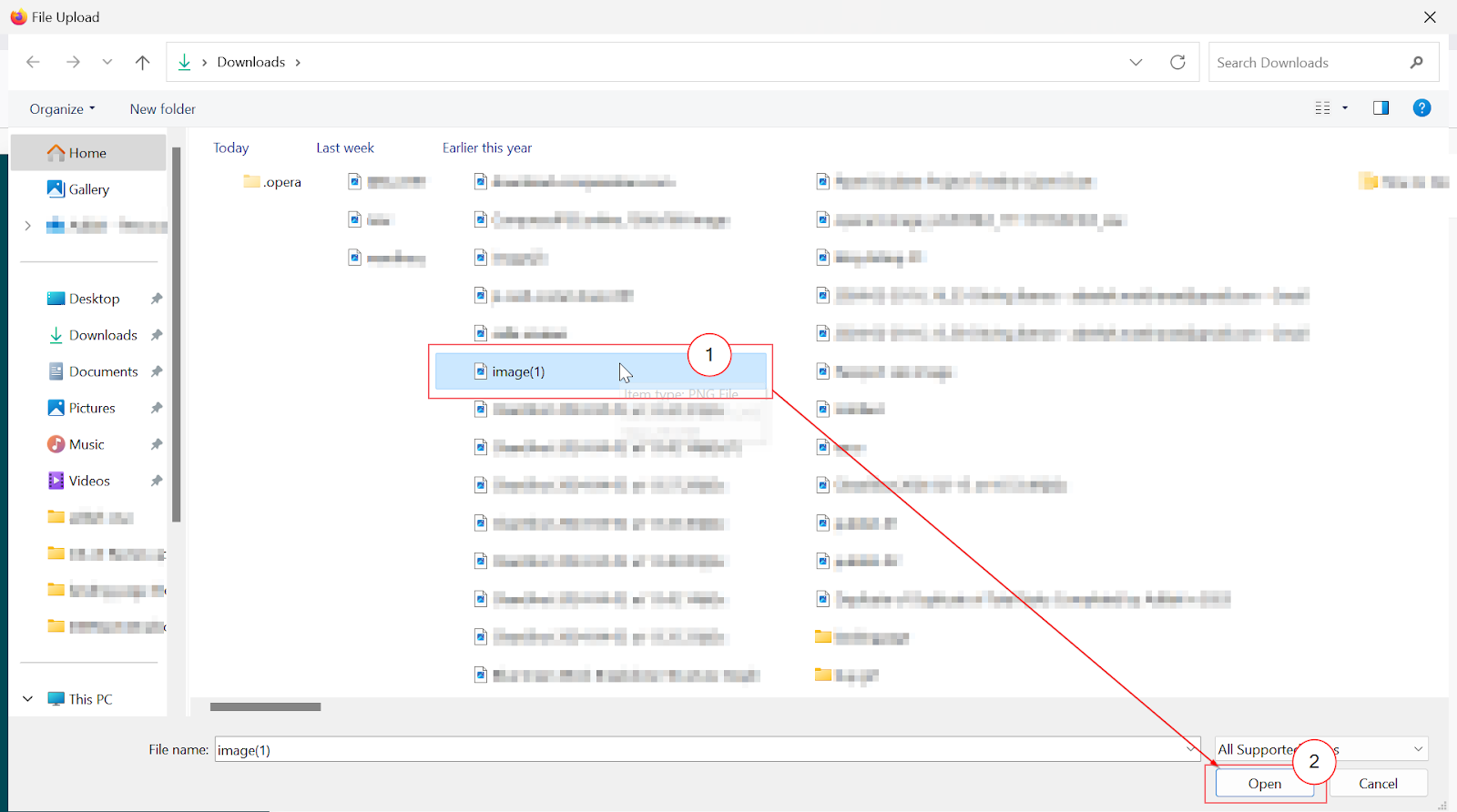This screenshot has width=1457, height=812.
Task: Click the search magnifier icon
Action: click(x=1416, y=62)
